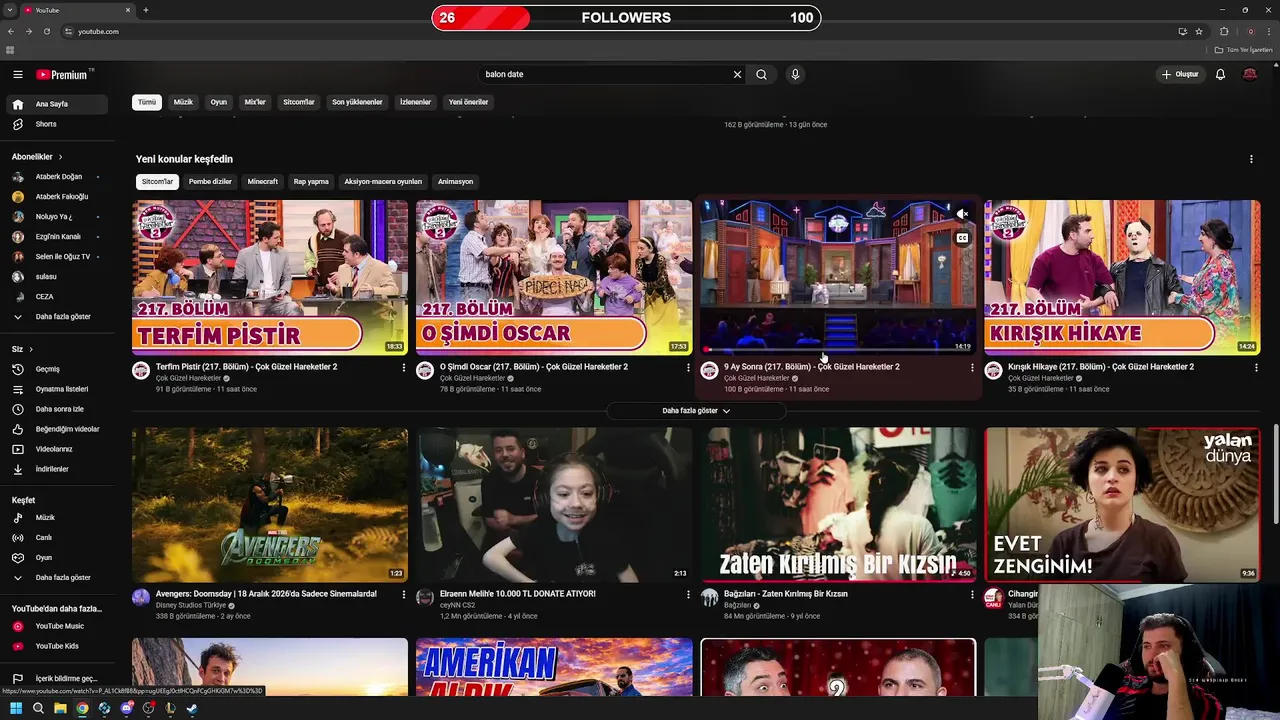Open options menu for O Şimdi Oscar video
This screenshot has height=720, width=1280.
click(x=688, y=368)
